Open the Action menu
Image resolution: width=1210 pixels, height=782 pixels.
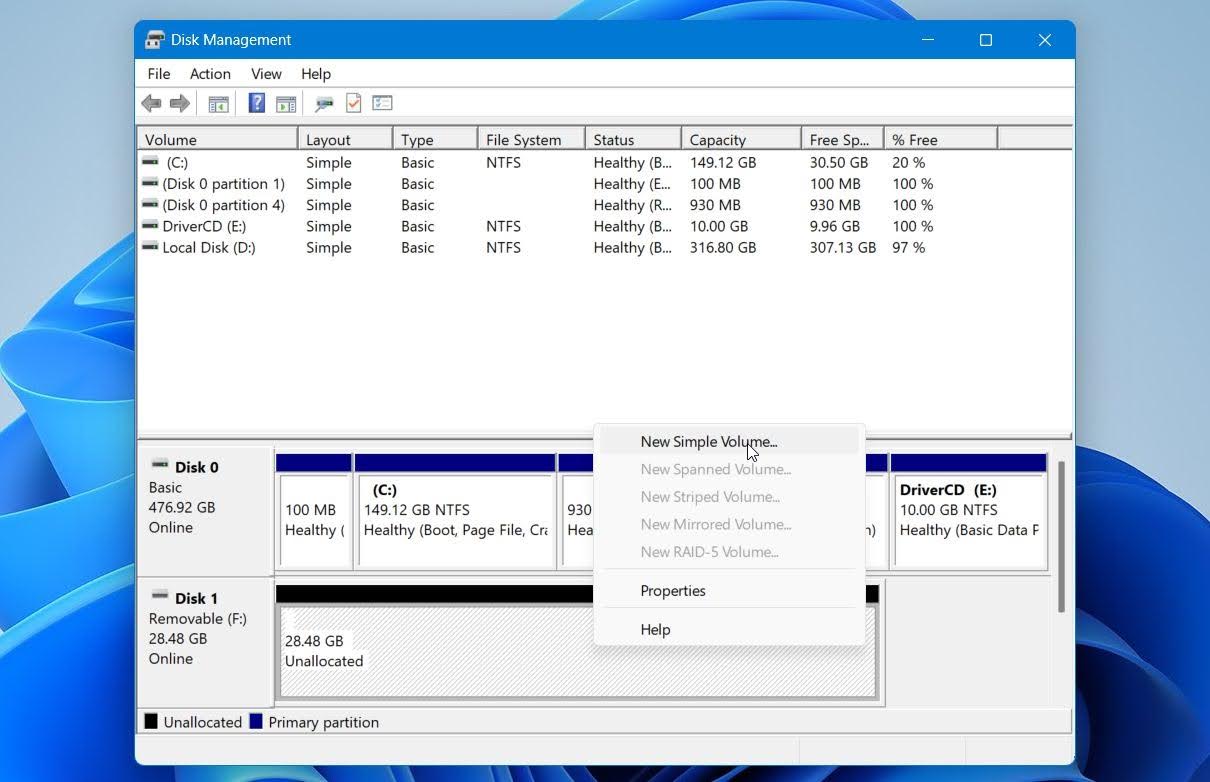(210, 74)
